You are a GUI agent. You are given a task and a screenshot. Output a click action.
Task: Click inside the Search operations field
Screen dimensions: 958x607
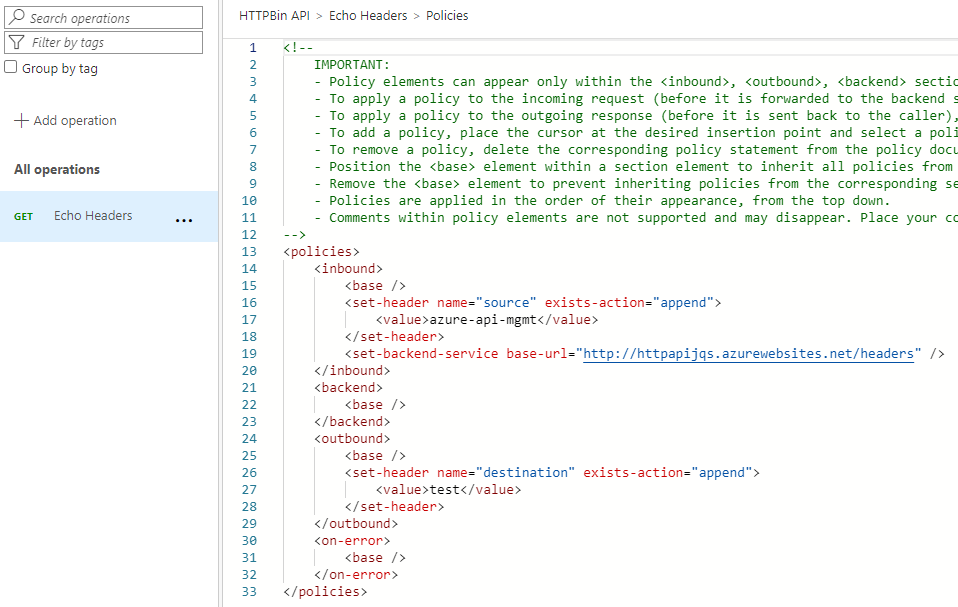110,17
